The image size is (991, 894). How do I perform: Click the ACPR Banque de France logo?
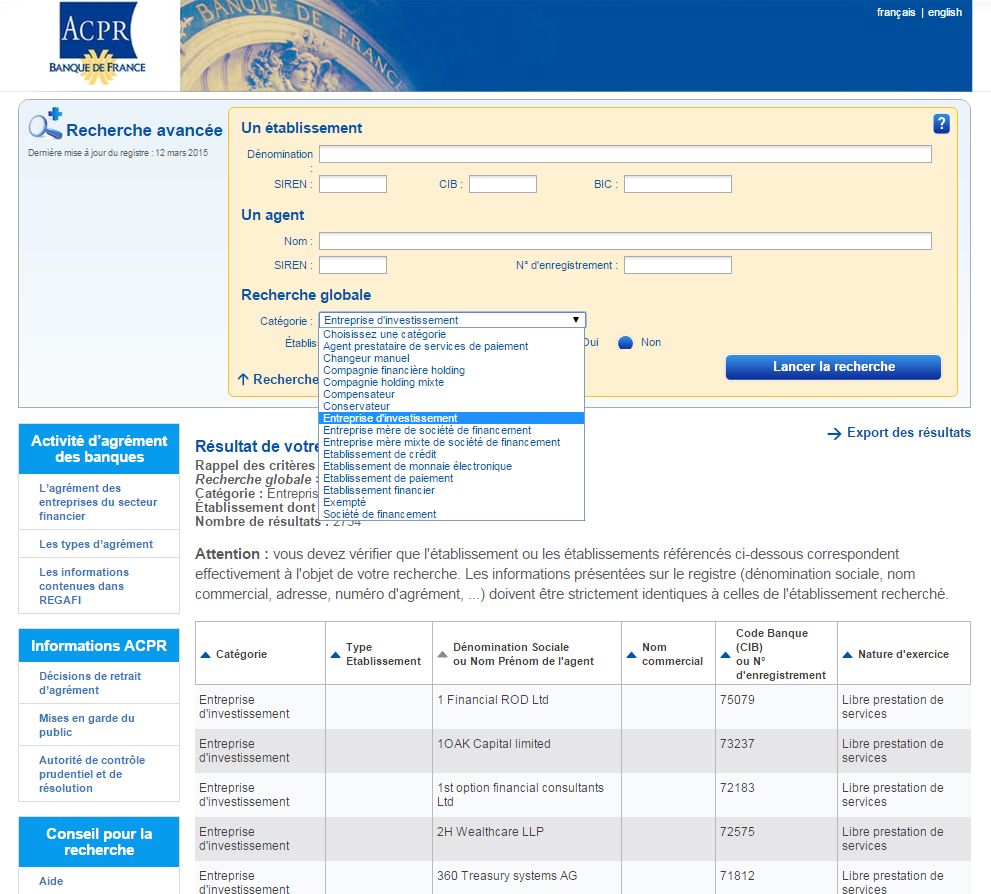pyautogui.click(x=97, y=43)
